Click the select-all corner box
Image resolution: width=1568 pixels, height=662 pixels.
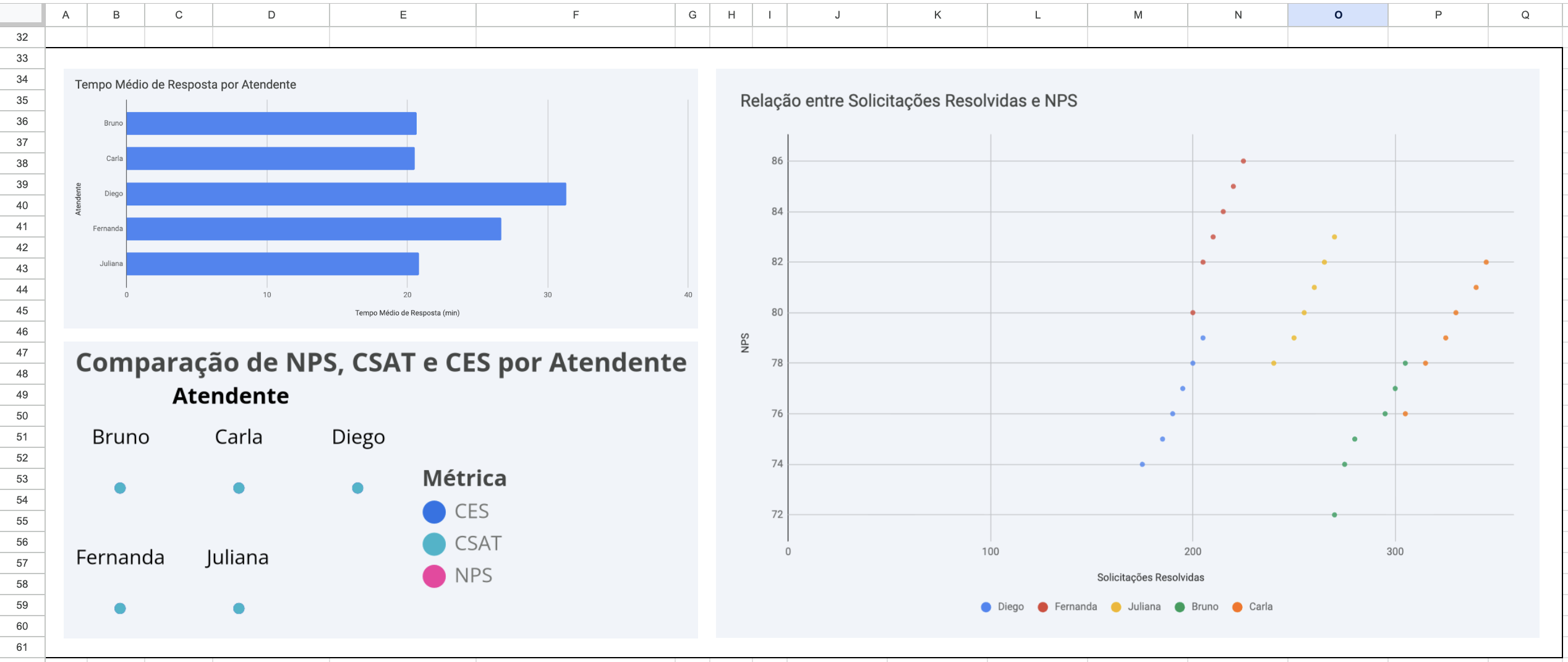click(x=22, y=15)
